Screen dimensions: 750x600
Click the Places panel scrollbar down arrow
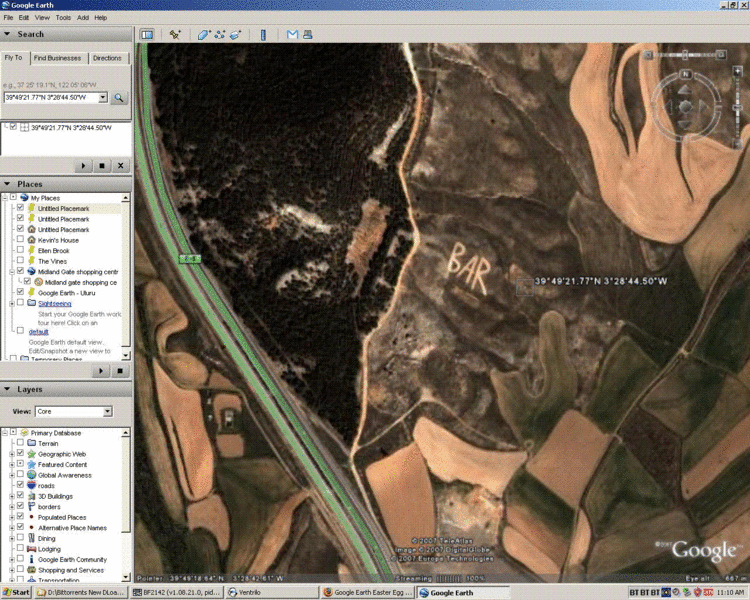pos(126,356)
